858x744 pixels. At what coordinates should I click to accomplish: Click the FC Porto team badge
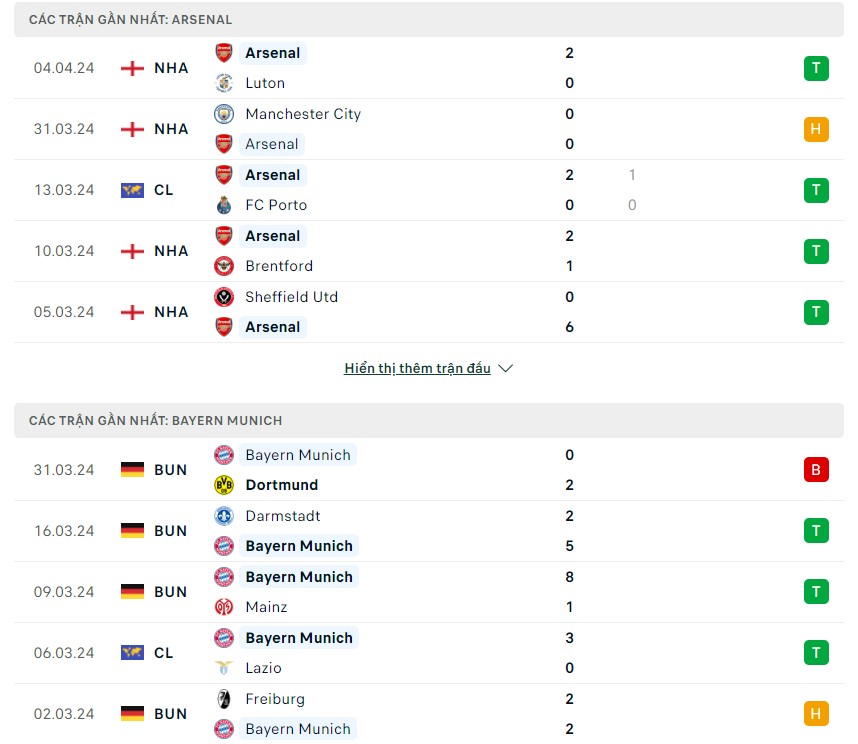tap(223, 205)
